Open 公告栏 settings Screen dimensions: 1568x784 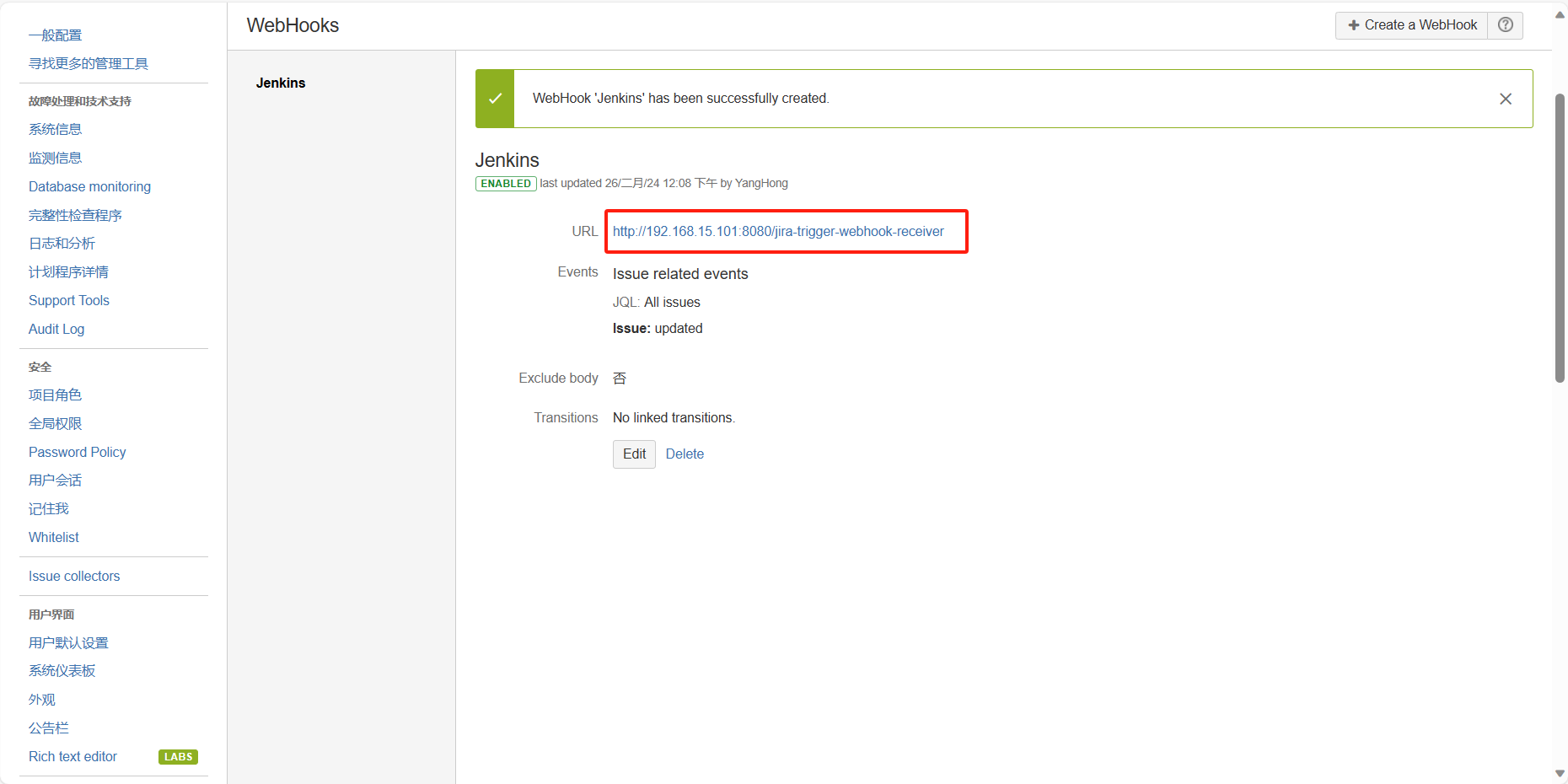[x=48, y=728]
